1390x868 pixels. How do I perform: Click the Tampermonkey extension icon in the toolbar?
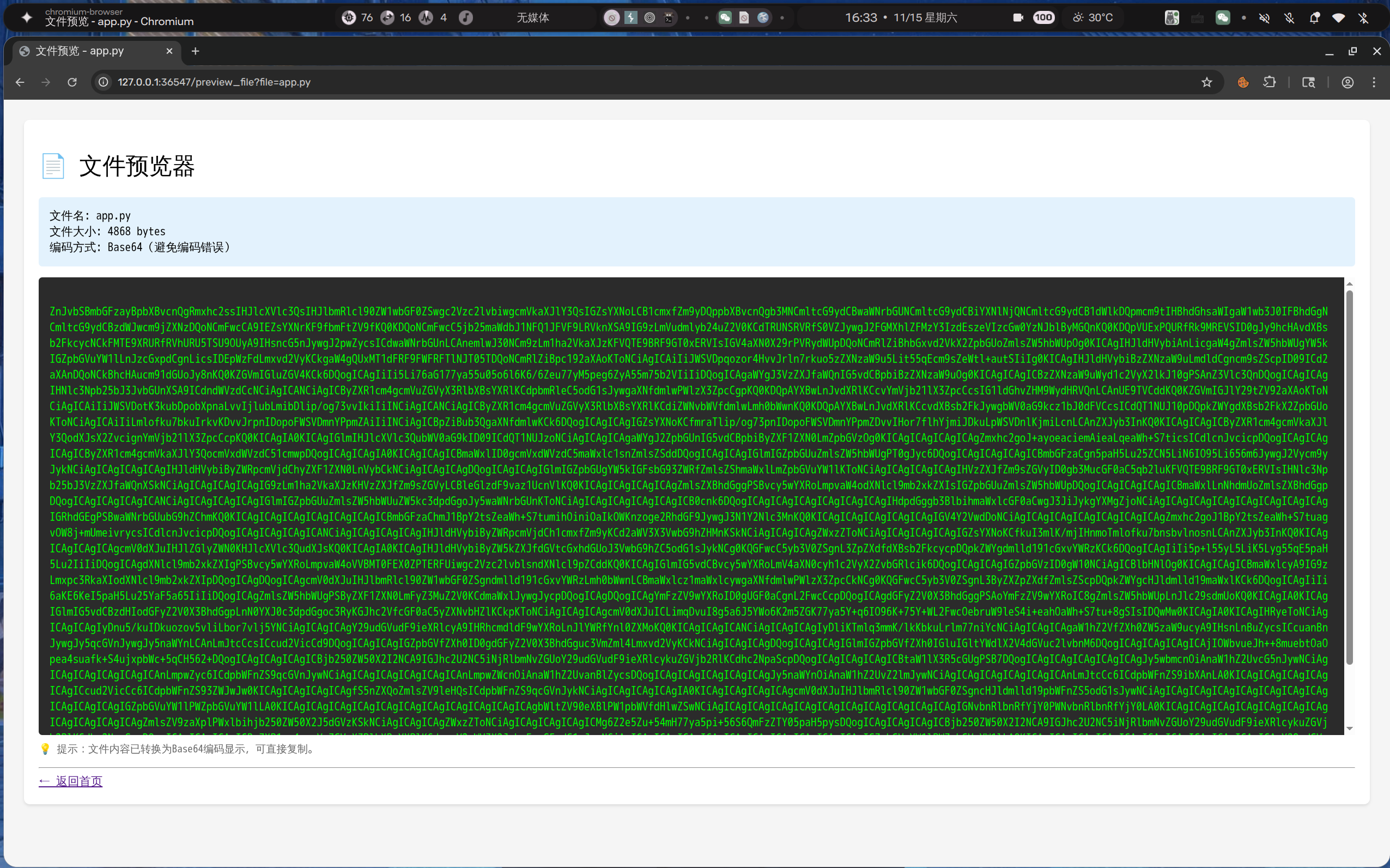1242,82
